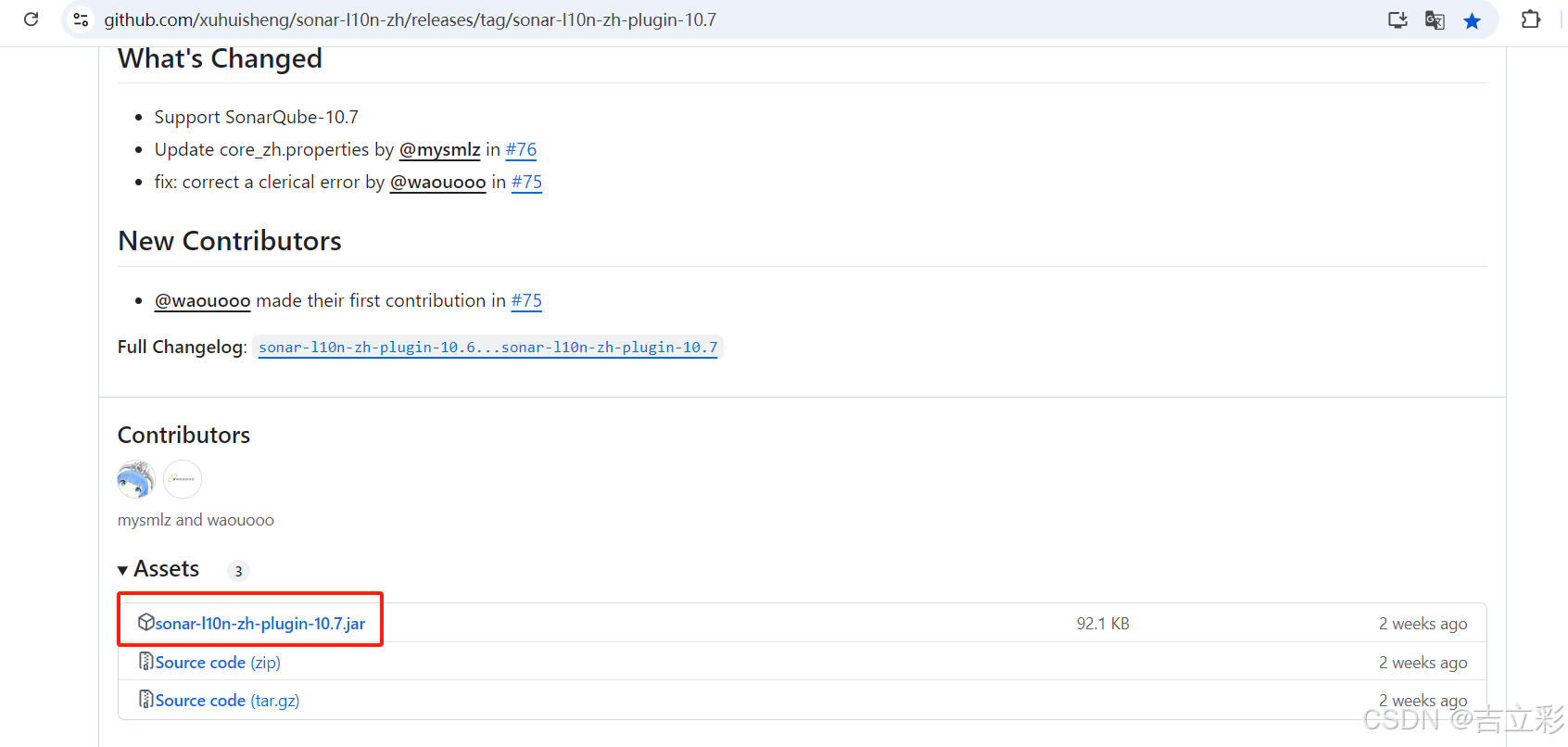Viewport: 1568px width, 747px height.
Task: Open waouooo contributor avatar
Action: [183, 479]
